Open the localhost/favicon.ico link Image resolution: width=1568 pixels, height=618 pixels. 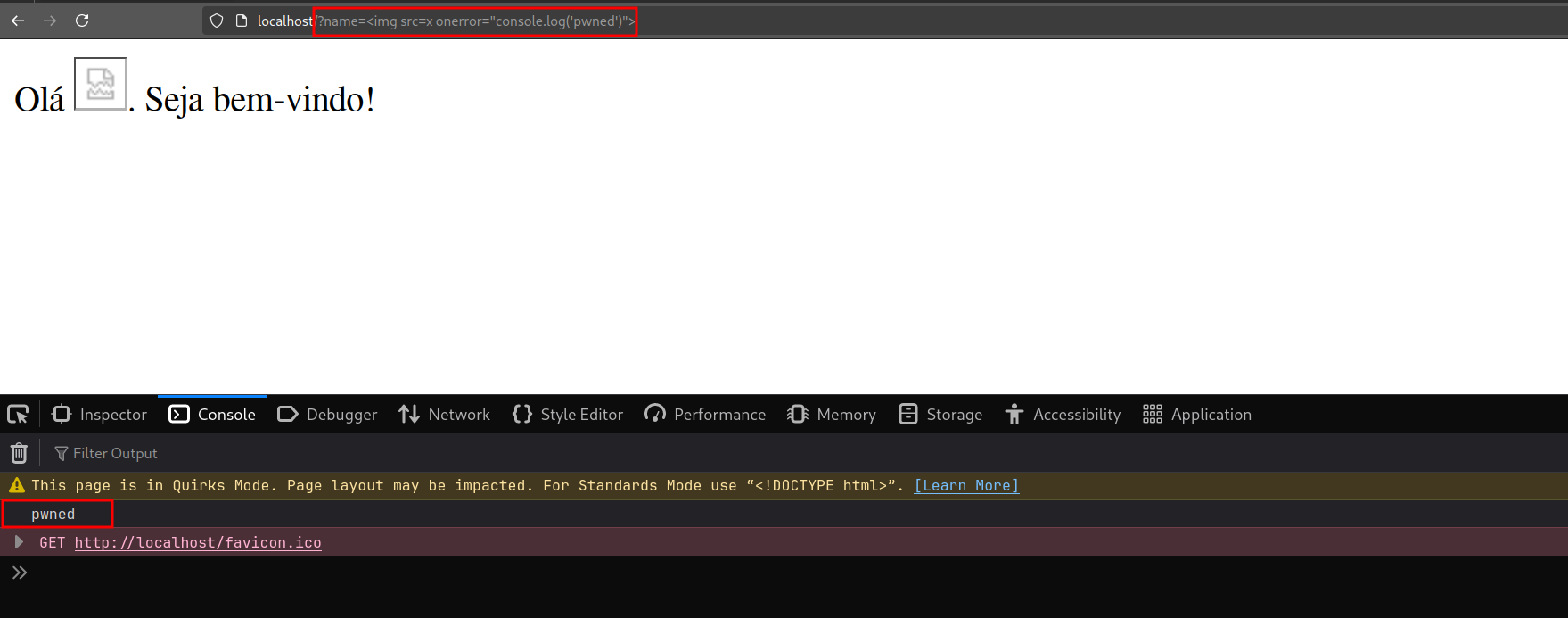pos(198,542)
